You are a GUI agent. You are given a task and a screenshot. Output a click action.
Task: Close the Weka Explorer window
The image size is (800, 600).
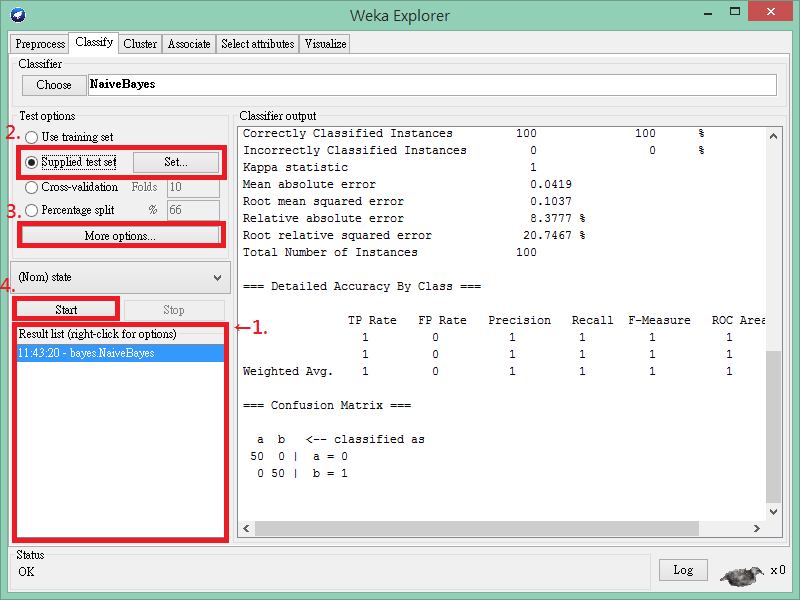(x=770, y=11)
